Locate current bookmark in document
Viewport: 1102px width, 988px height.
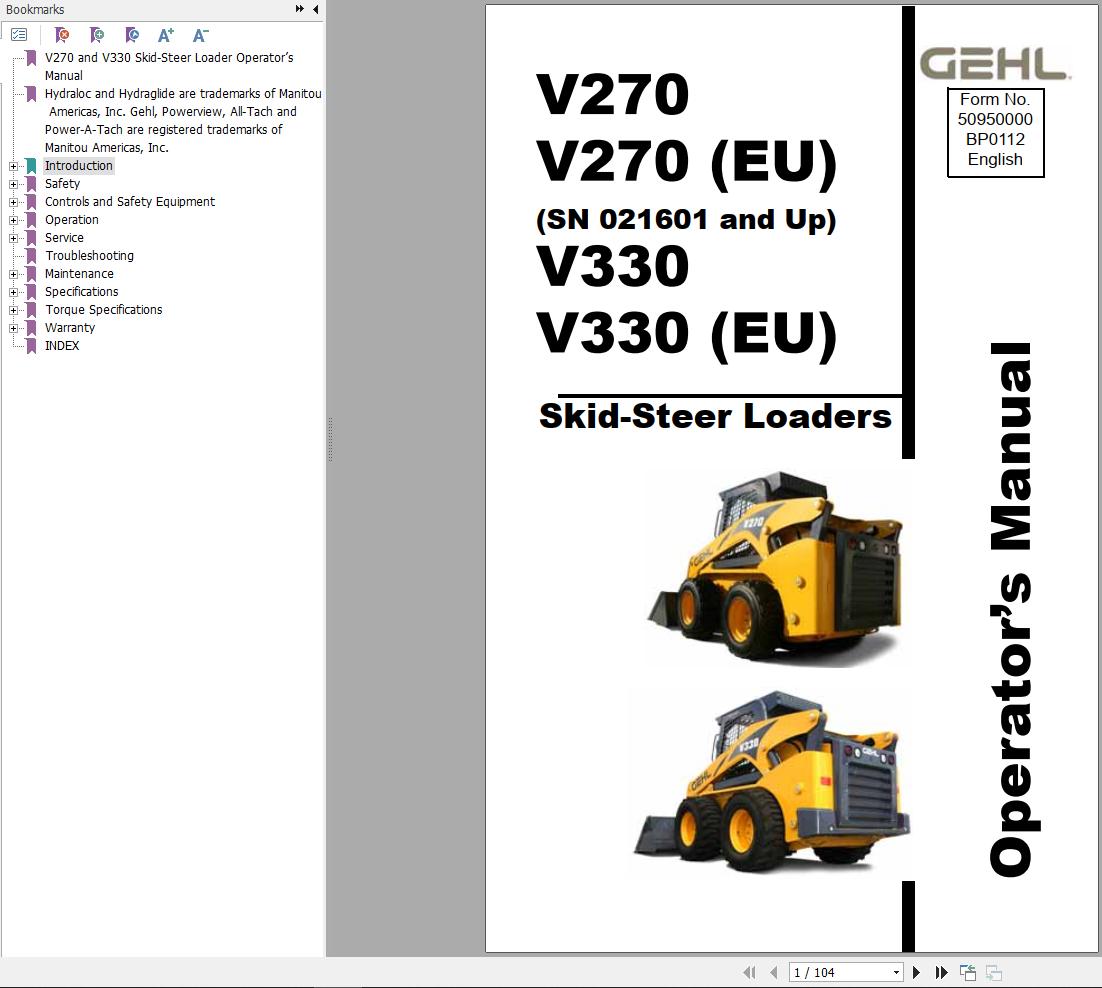131,34
